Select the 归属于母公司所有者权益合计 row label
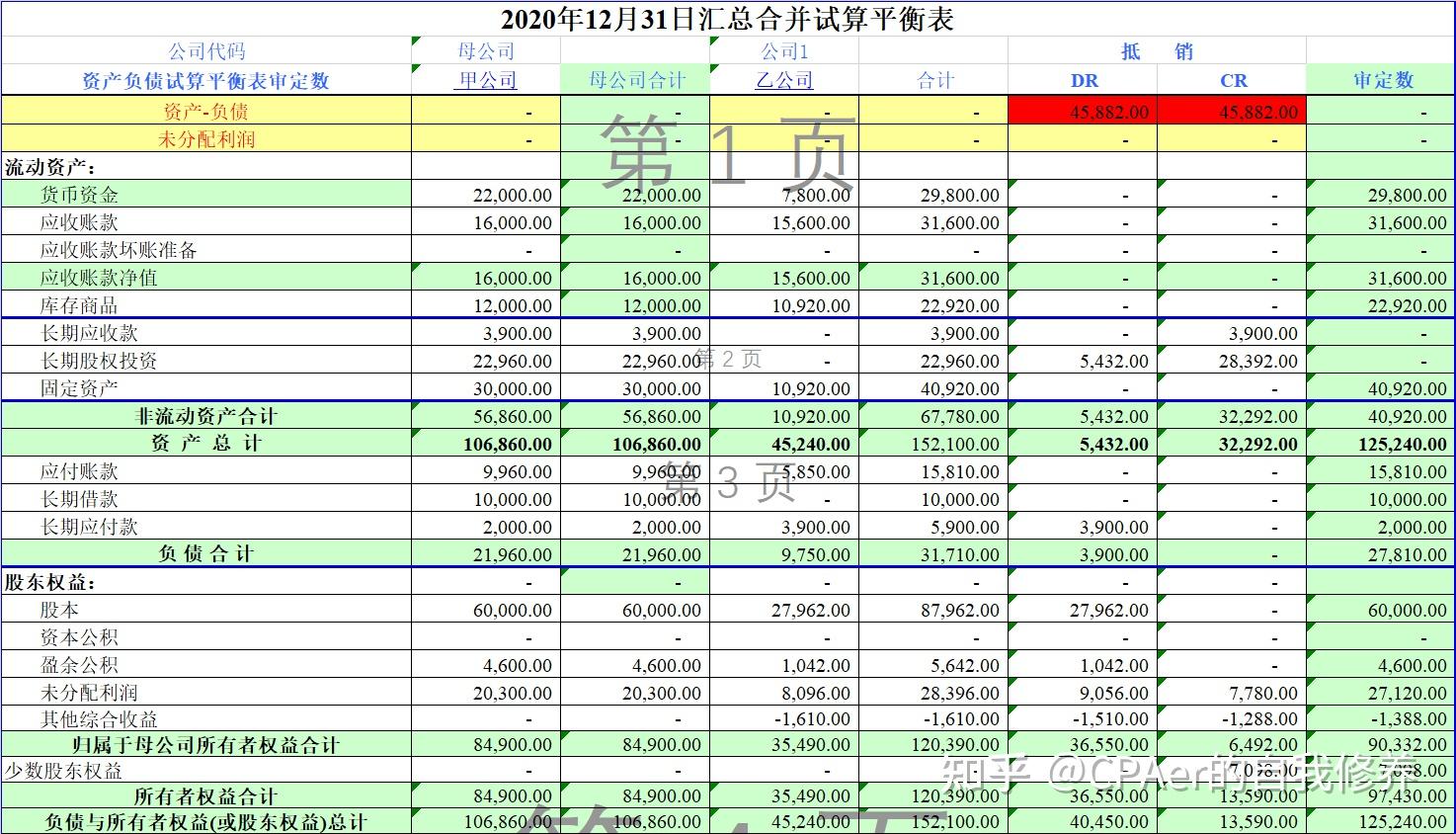 pos(206,744)
